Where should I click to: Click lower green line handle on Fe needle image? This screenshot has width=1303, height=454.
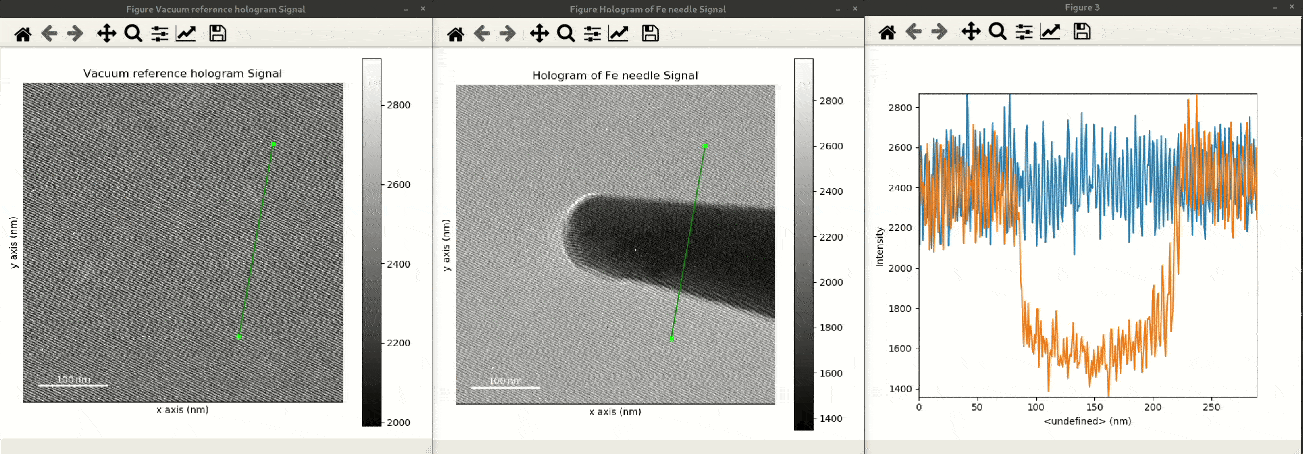(671, 339)
